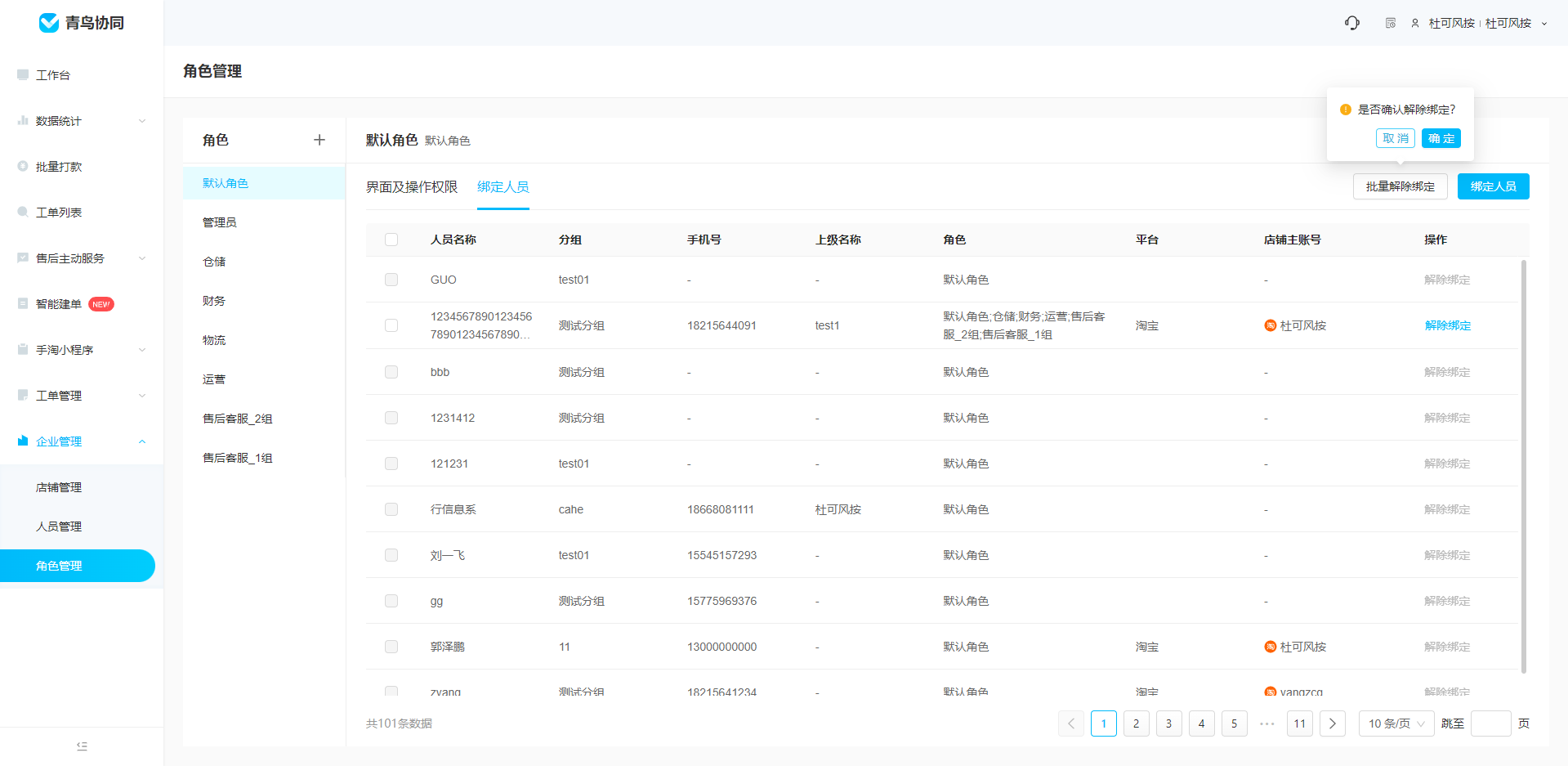Expand the 工单管理 menu chevron
1568x766 pixels.
point(142,396)
